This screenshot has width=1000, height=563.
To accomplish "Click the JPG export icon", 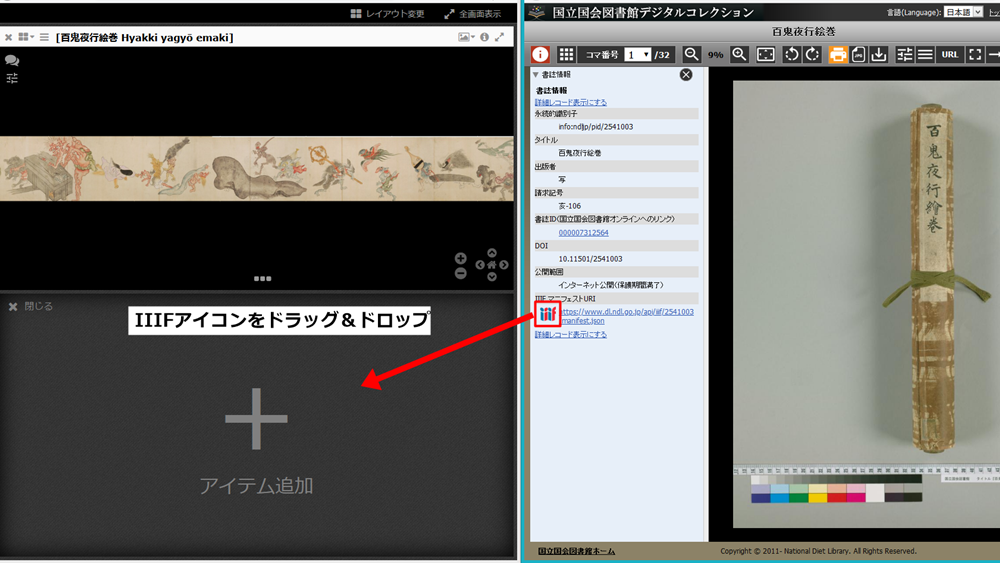I will point(858,55).
